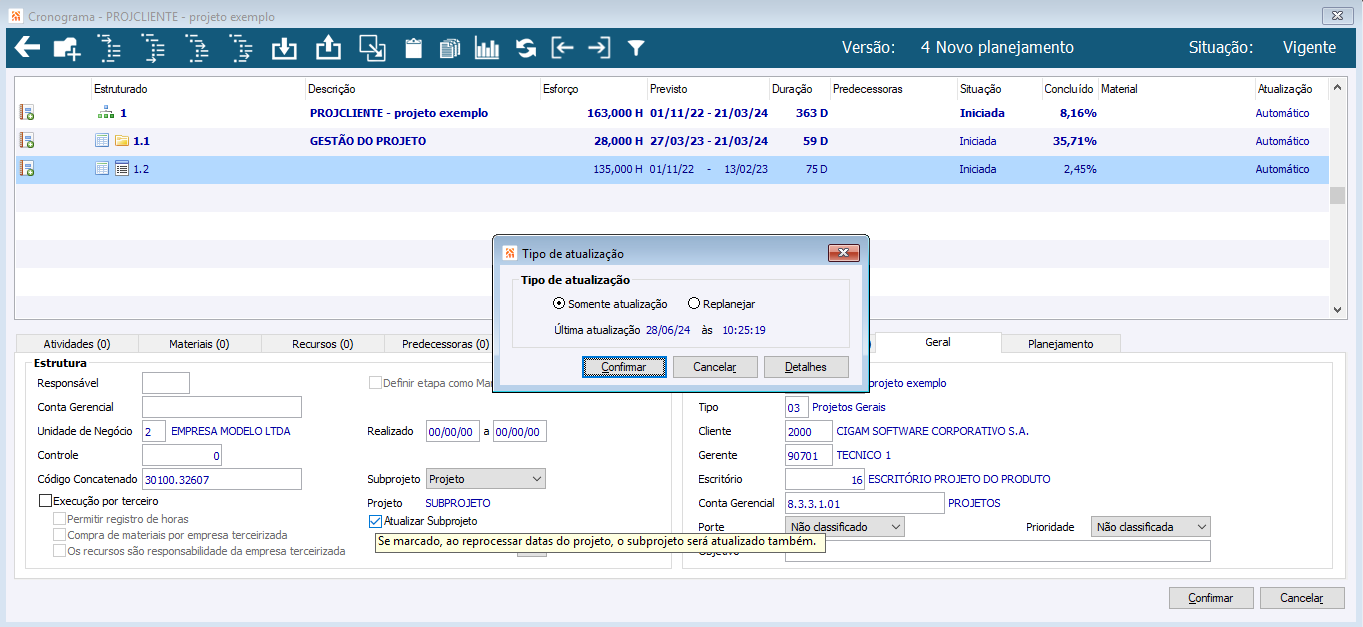Select the GESTÃO DO PROJETO row description
This screenshot has width=1363, height=627.
point(368,141)
